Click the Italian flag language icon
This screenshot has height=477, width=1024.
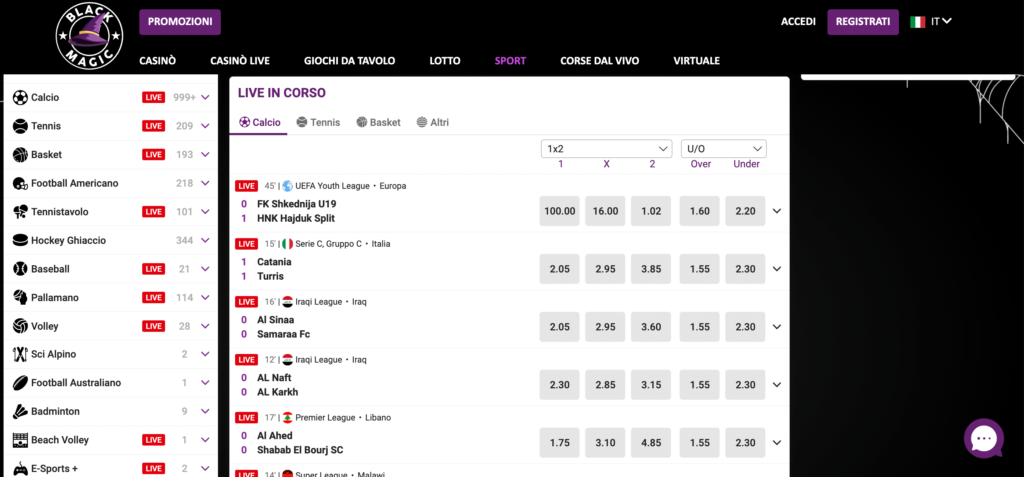918,22
